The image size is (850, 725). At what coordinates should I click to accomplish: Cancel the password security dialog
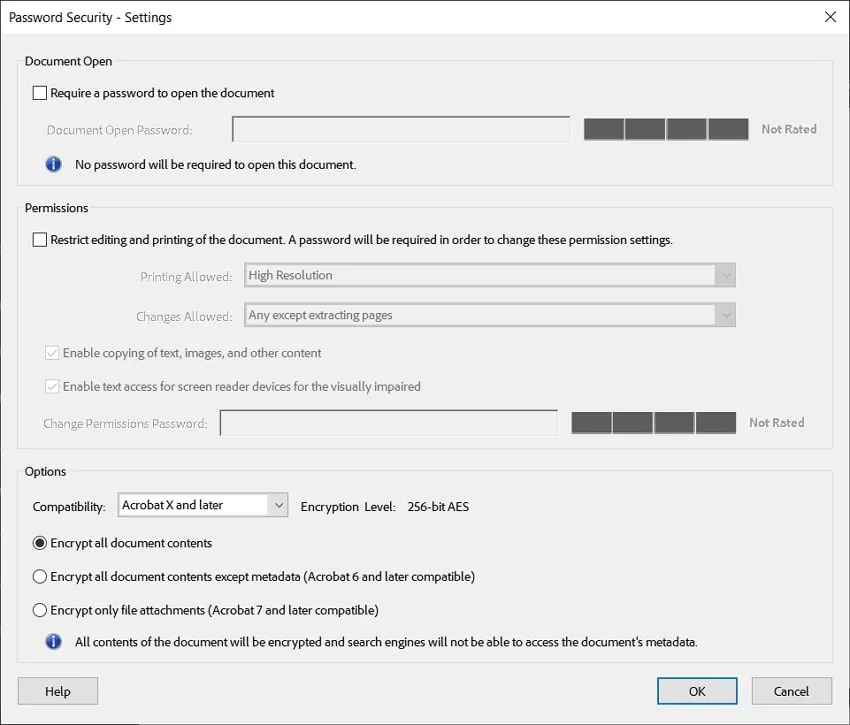tap(791, 690)
